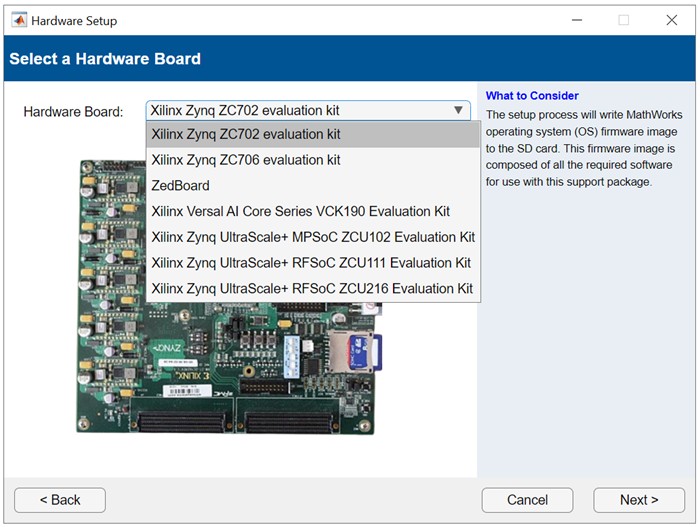Select the RFSoC ZCU216 Evaluation Kit
The height and width of the screenshot is (527, 700).
[312, 289]
